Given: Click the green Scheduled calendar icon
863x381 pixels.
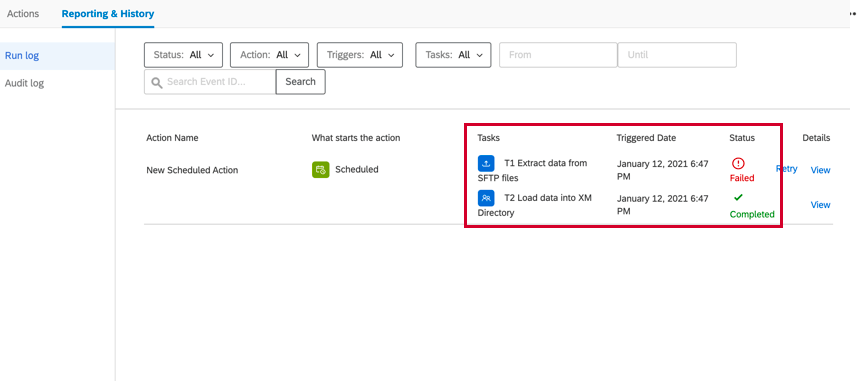Looking at the screenshot, I should (x=320, y=170).
